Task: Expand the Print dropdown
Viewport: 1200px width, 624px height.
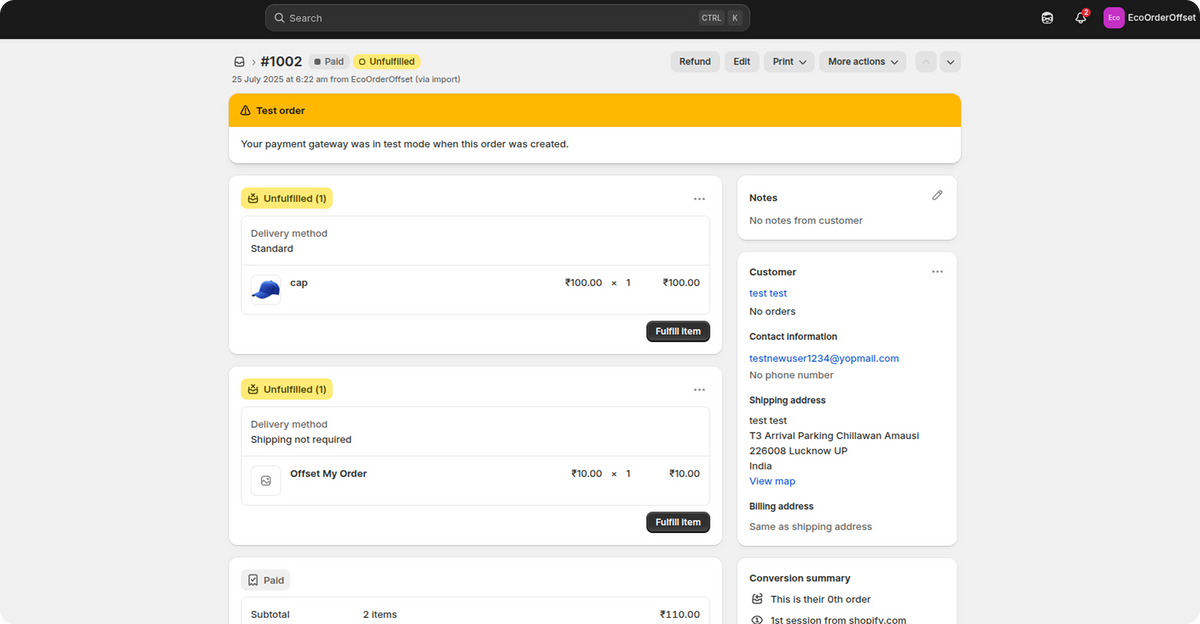Action: tap(790, 62)
